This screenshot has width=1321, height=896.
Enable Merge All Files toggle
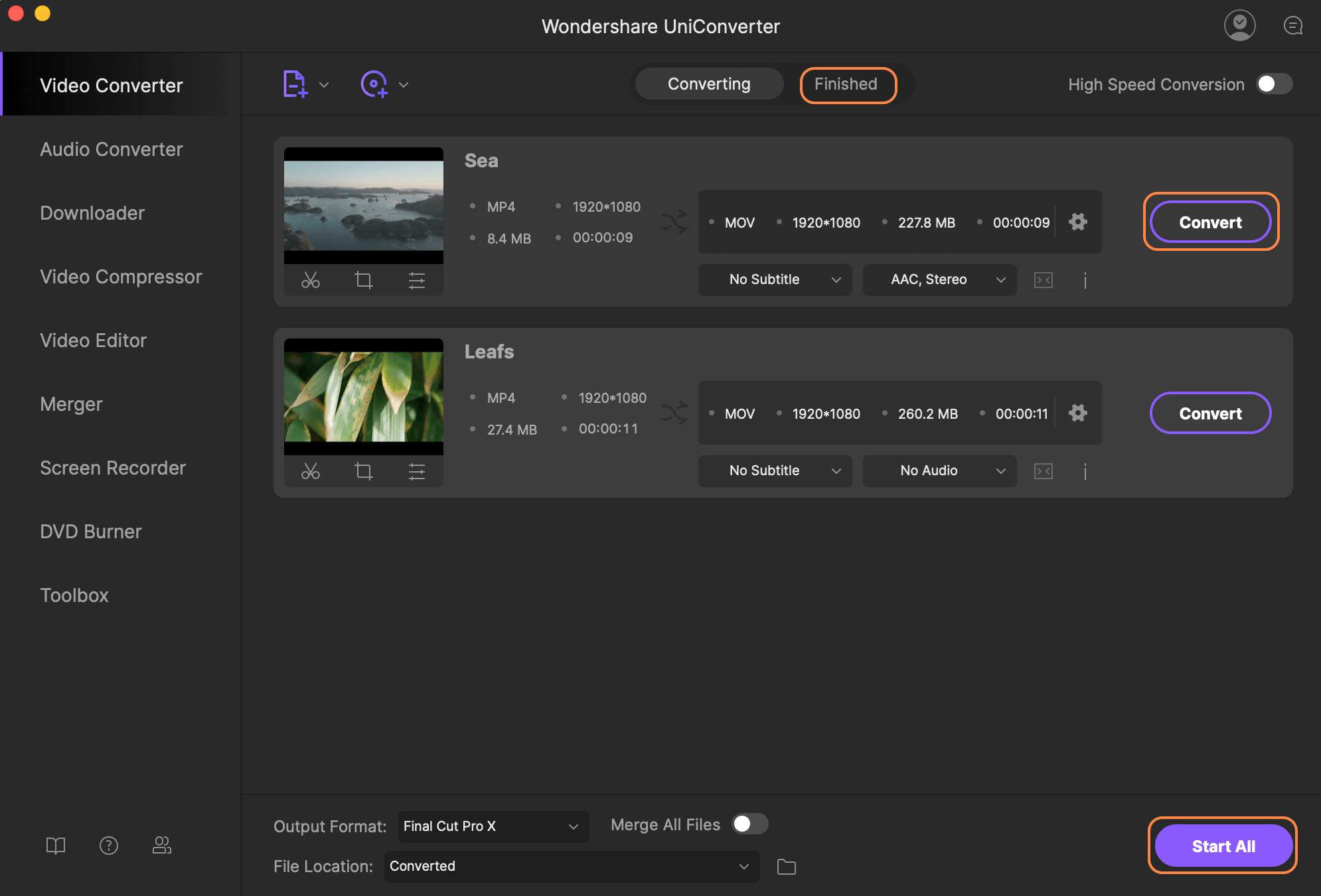tap(750, 824)
